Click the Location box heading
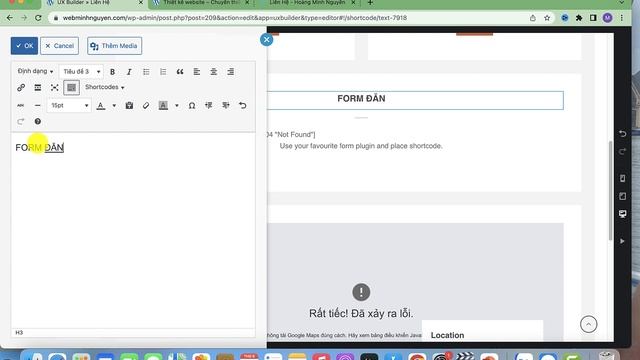Viewport: 640px width, 360px height. pos(447,335)
